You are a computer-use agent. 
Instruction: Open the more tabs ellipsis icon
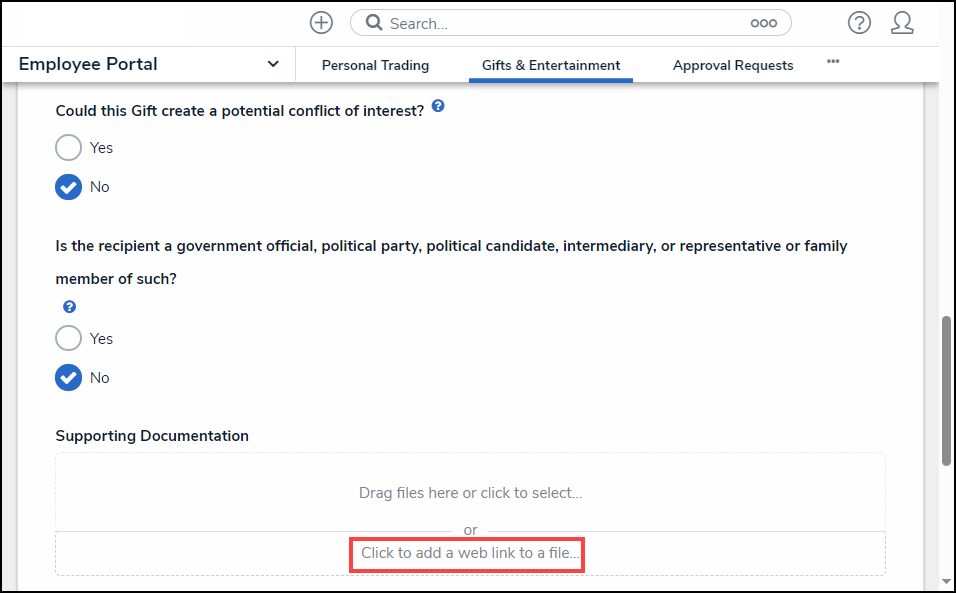click(833, 62)
